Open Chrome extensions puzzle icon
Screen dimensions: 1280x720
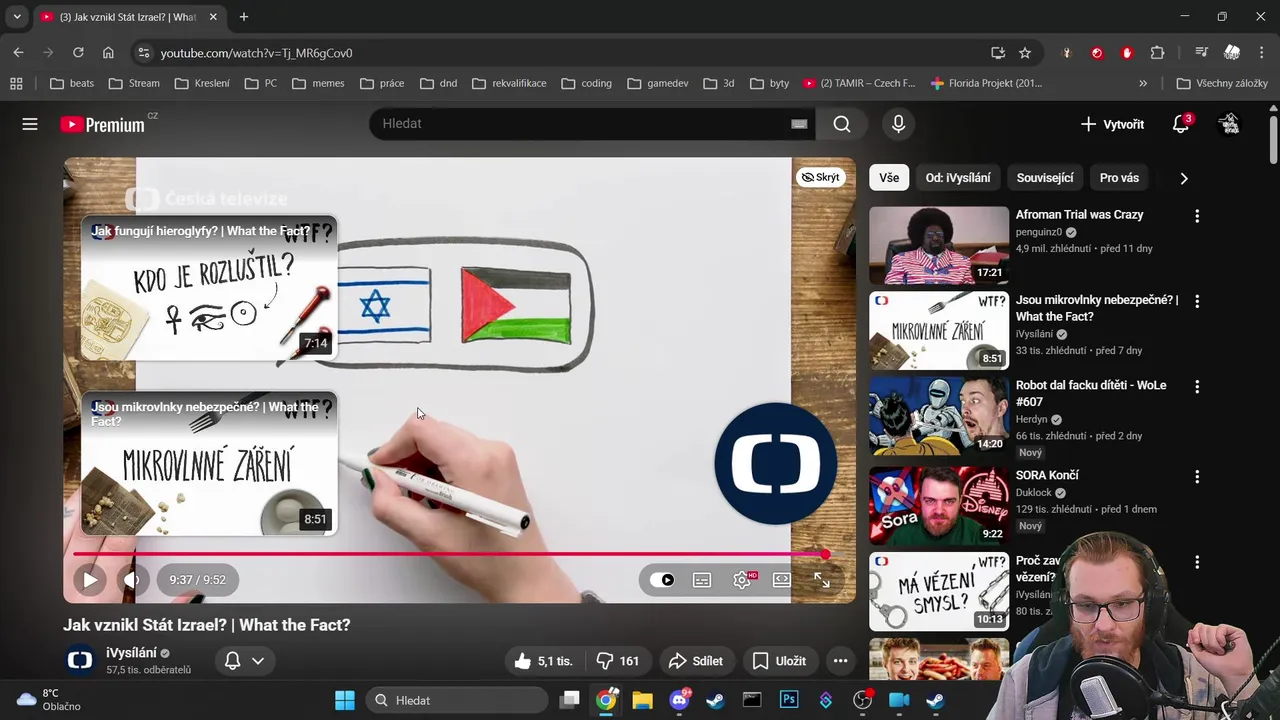pos(1157,53)
